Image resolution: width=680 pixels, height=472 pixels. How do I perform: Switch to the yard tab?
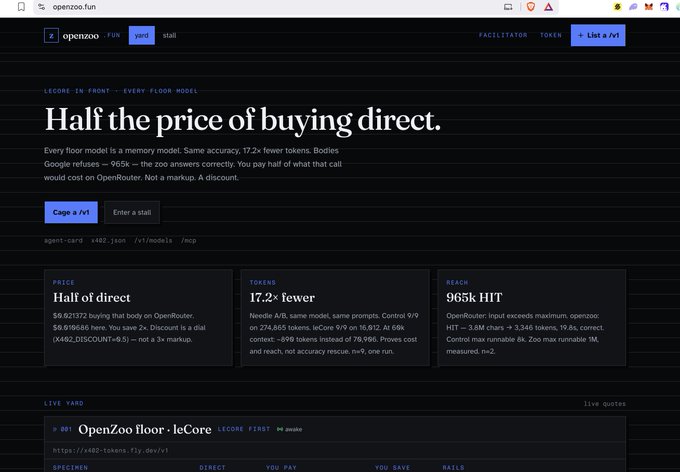(142, 36)
